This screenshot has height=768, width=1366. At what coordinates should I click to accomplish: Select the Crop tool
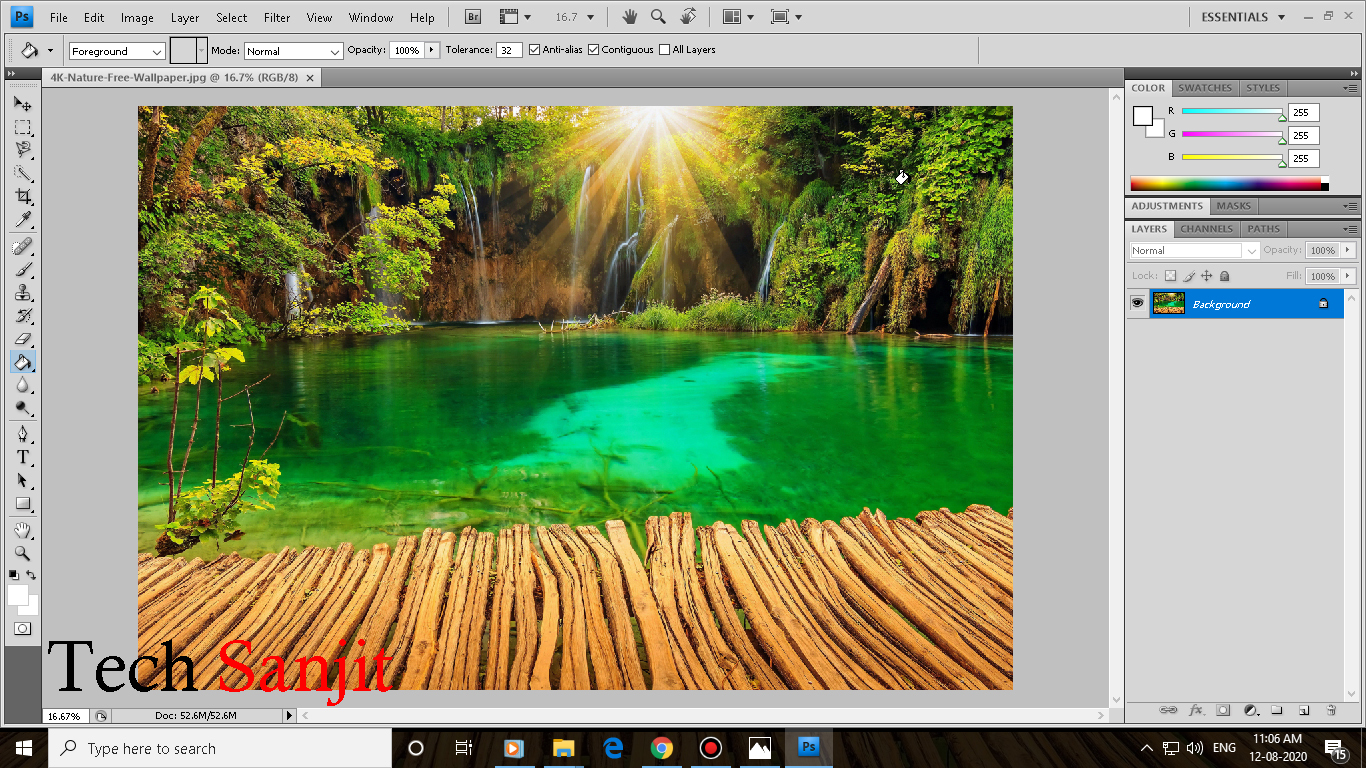(x=22, y=197)
